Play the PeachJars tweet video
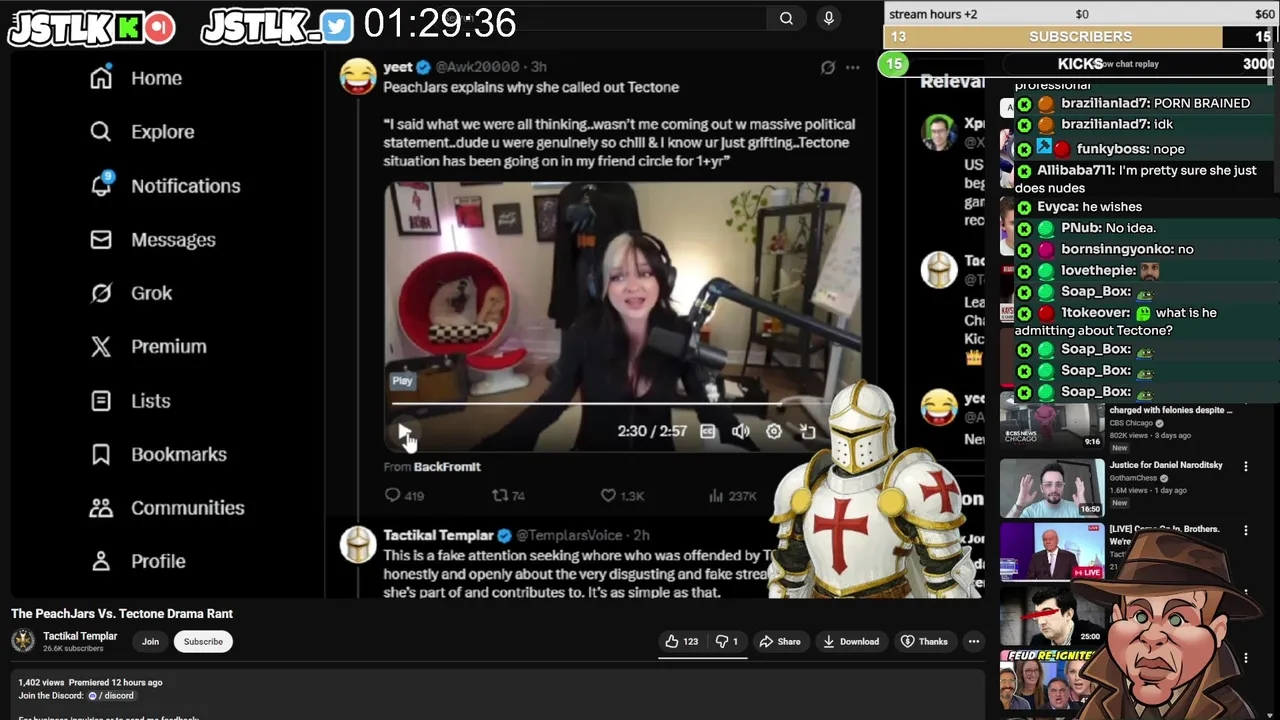Image resolution: width=1280 pixels, height=720 pixels. 404,432
